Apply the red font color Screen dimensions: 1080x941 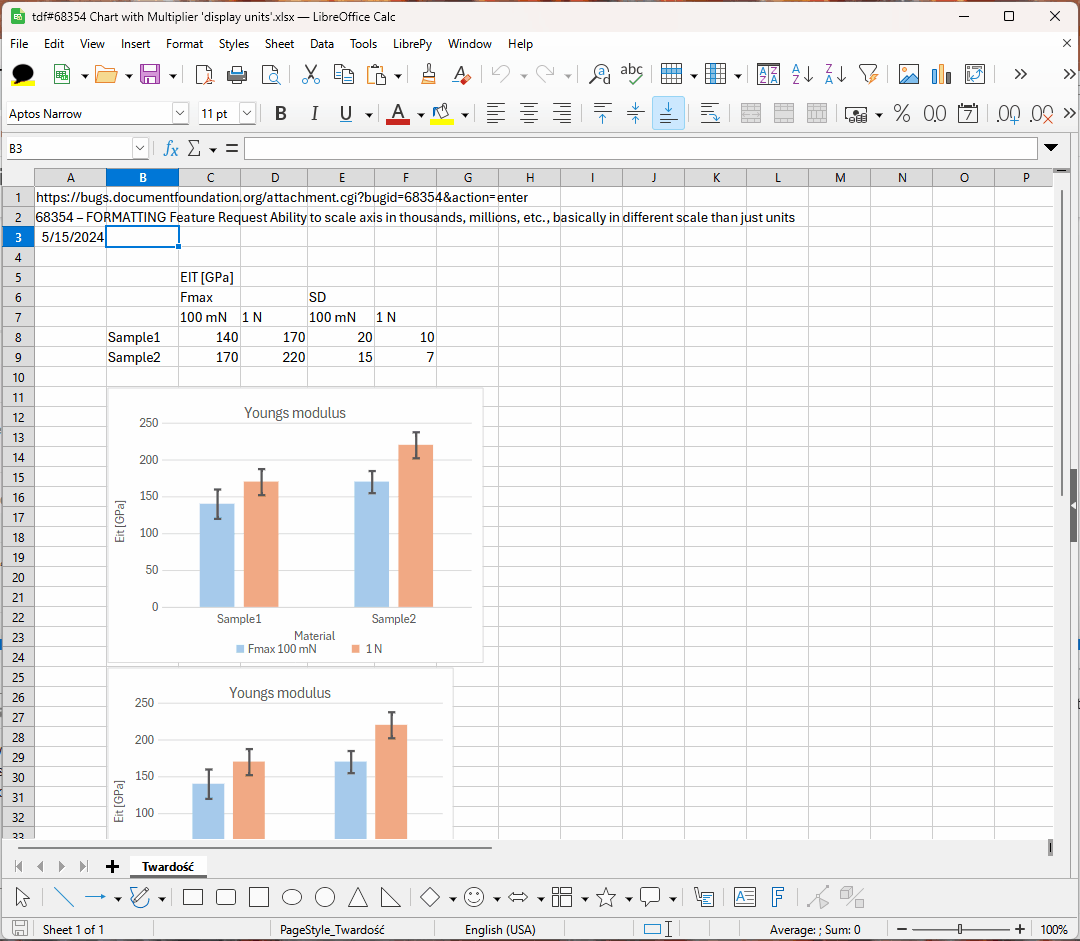pyautogui.click(x=397, y=114)
